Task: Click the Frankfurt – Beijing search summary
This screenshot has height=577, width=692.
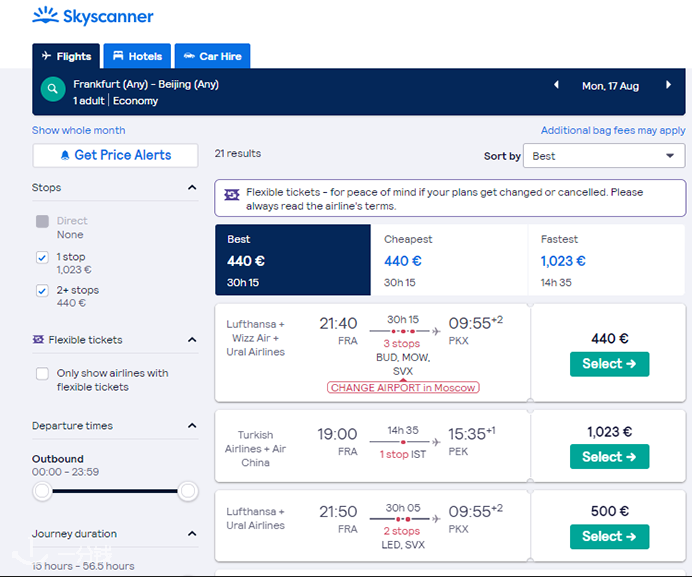Action: point(146,92)
